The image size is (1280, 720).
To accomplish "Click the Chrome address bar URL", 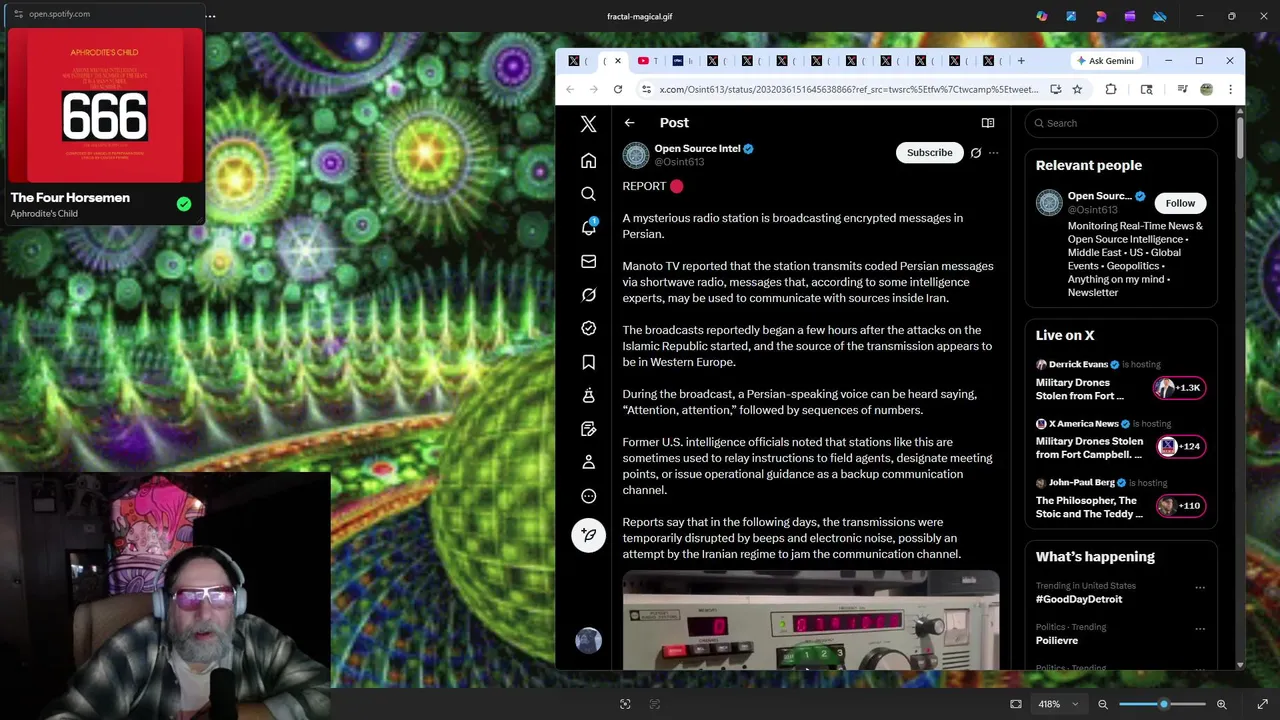I will [848, 89].
